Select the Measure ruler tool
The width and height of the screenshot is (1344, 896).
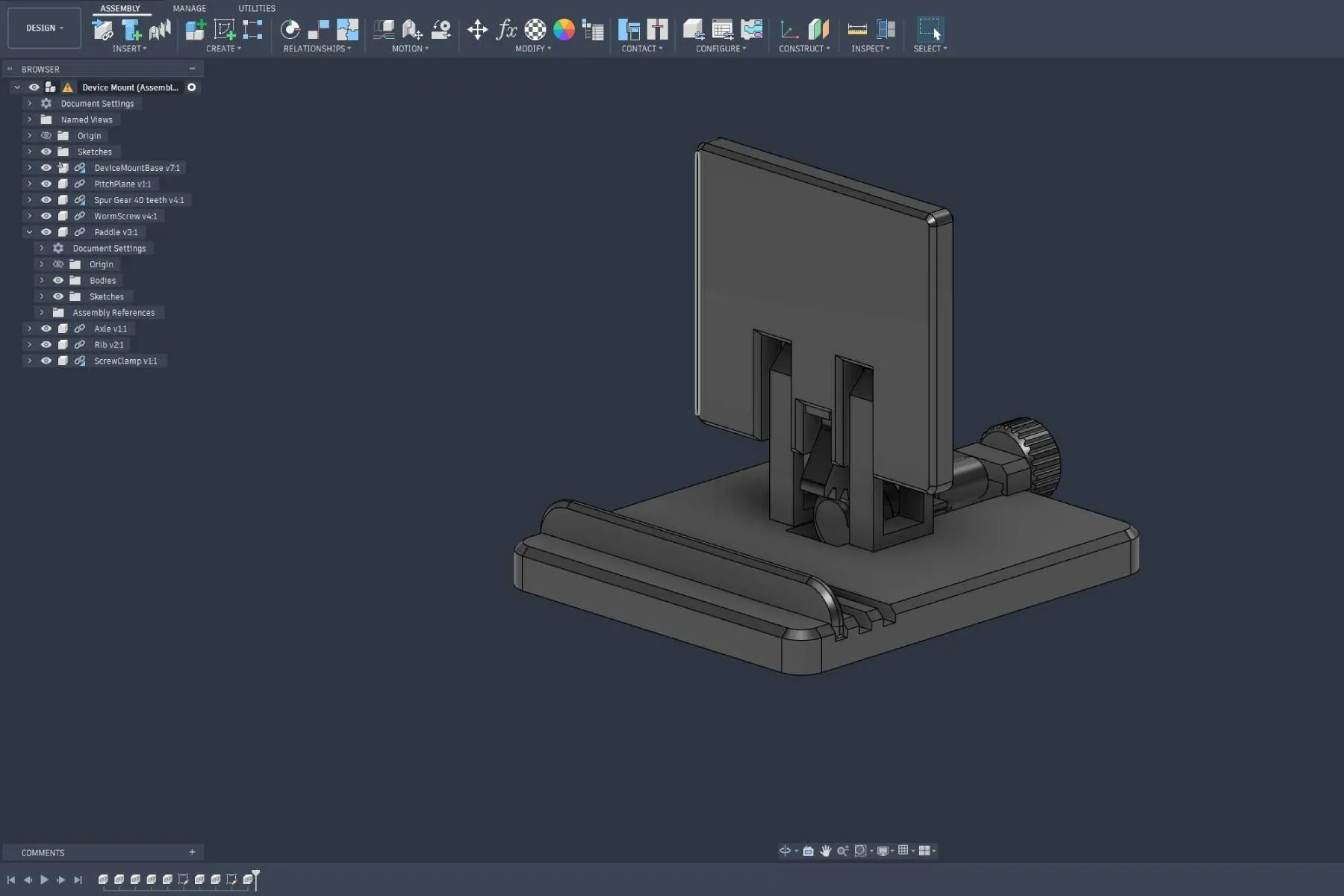pos(857,30)
